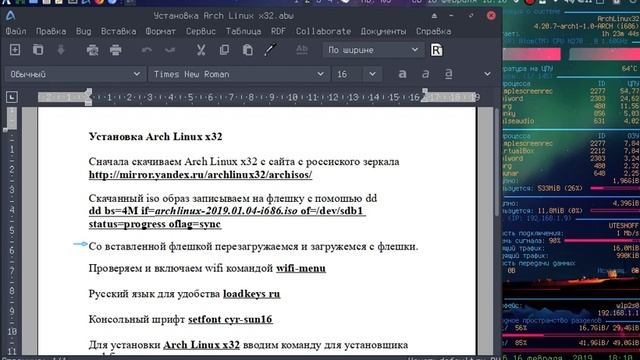Viewport: 640px width, 360px height.
Task: Open the Вид menu
Action: point(83,31)
